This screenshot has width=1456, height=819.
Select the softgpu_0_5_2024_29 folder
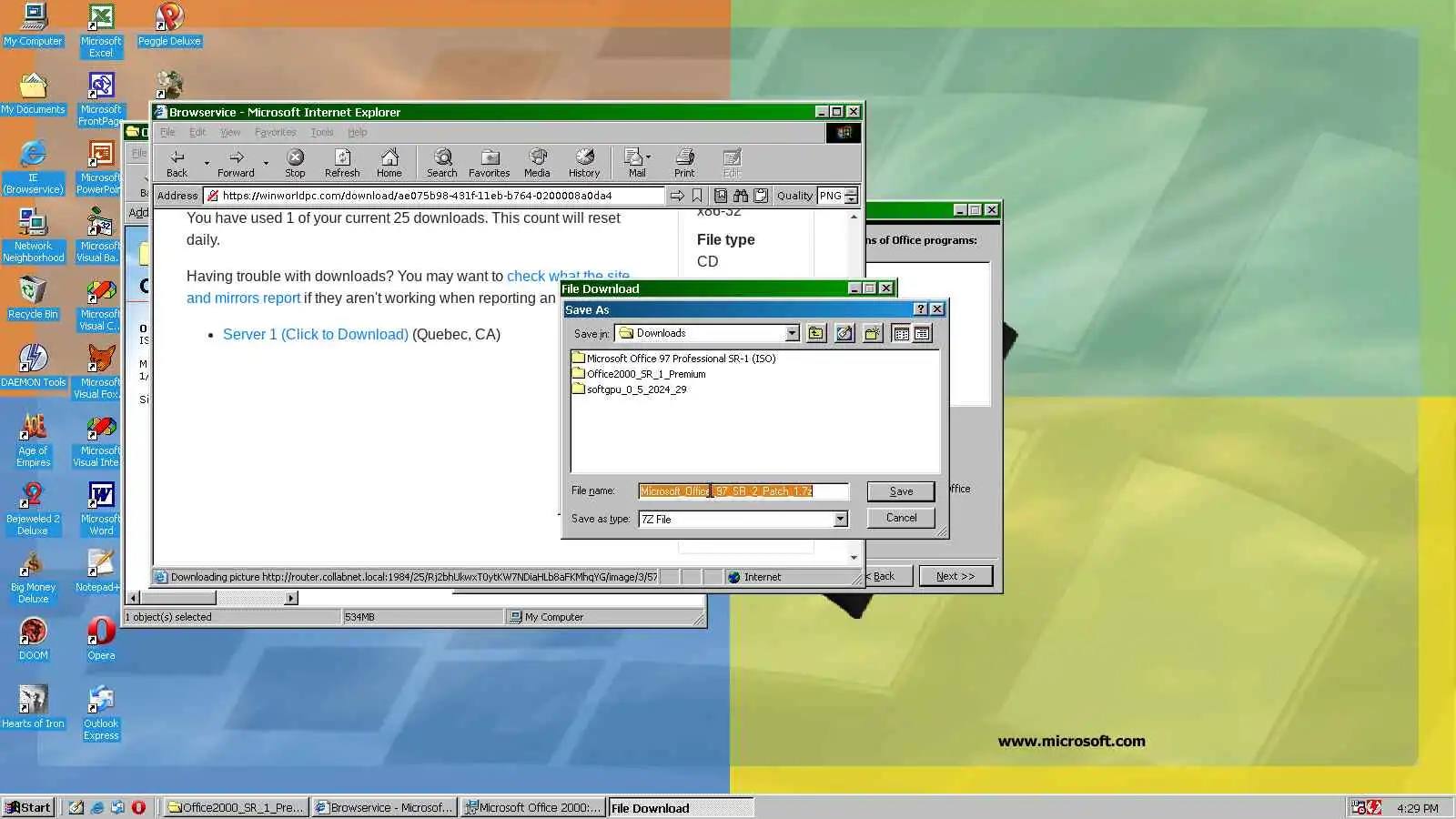[629, 389]
